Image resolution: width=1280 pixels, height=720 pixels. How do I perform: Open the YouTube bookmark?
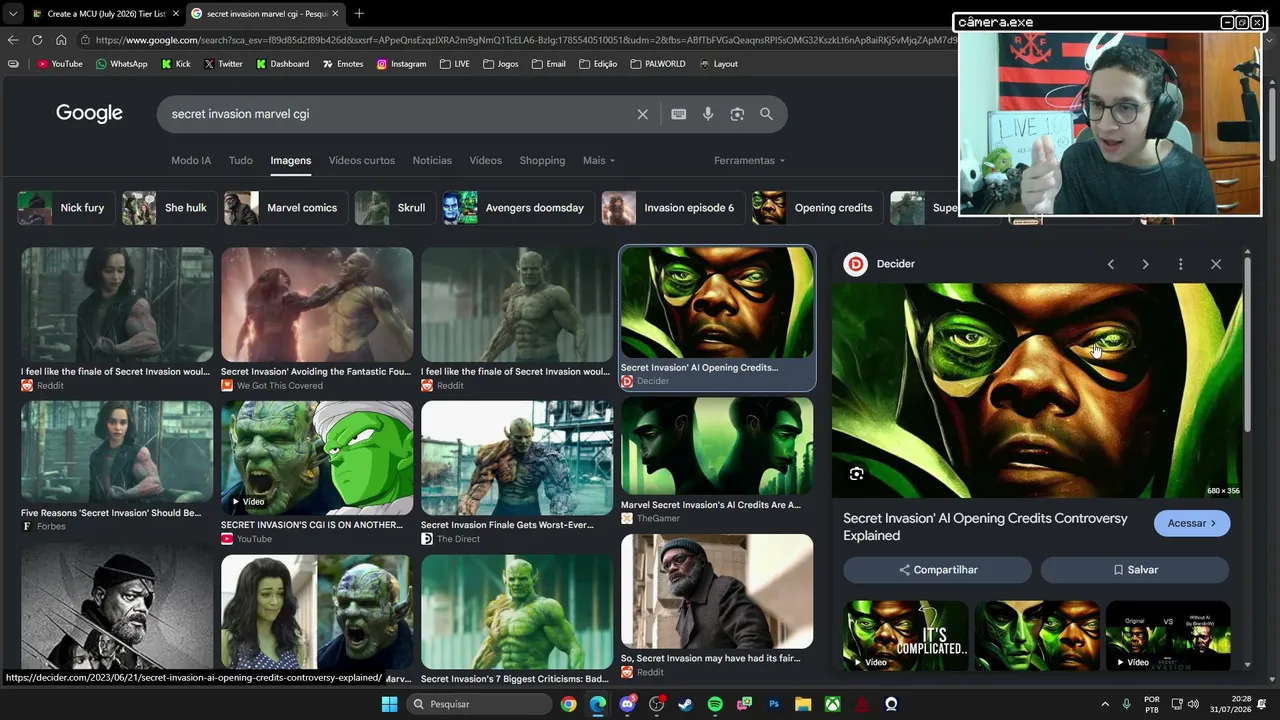click(x=60, y=64)
